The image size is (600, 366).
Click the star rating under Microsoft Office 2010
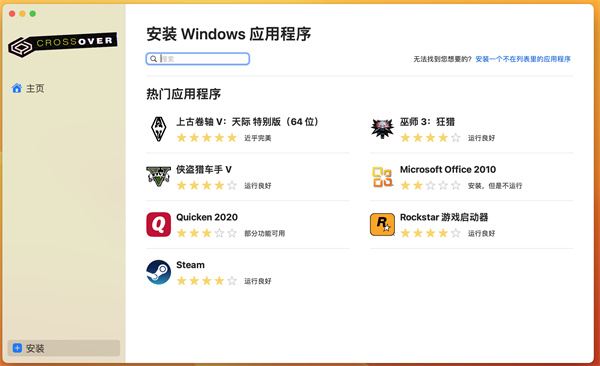coord(430,186)
